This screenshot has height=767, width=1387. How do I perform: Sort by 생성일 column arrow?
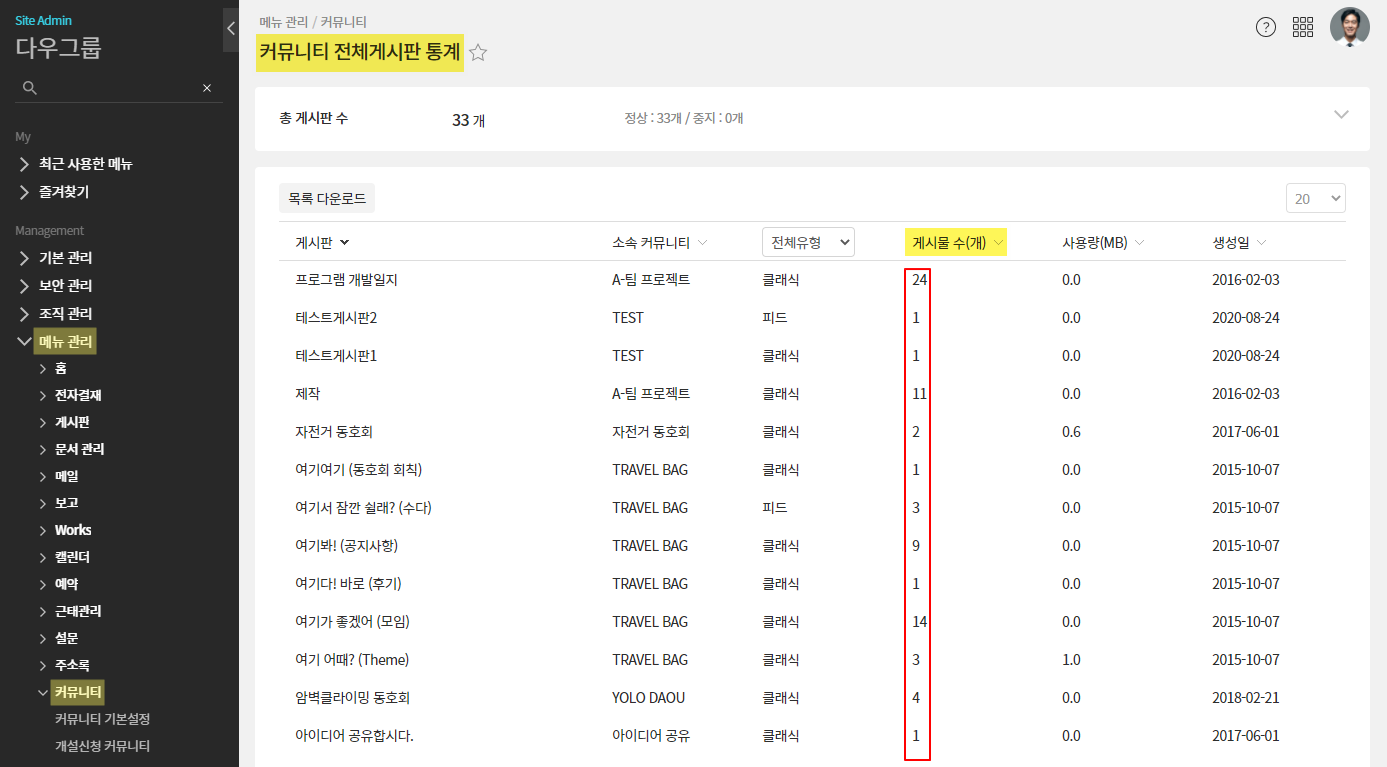[x=1261, y=242]
